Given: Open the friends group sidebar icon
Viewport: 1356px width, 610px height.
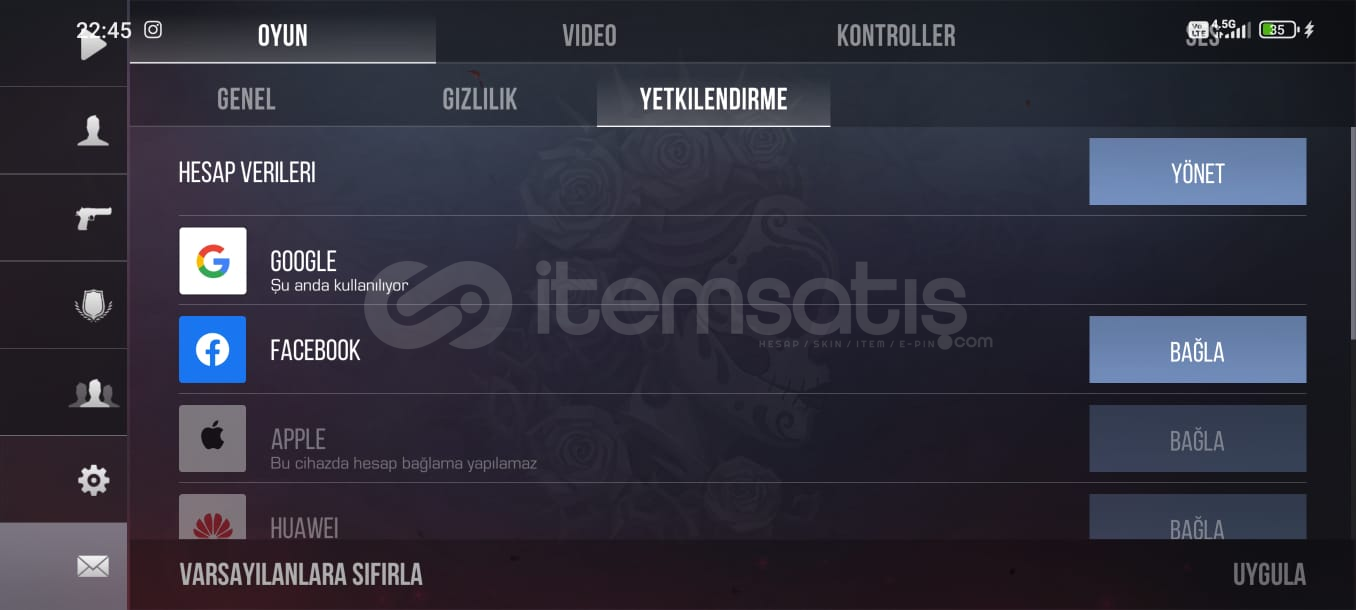Looking at the screenshot, I should (x=93, y=393).
